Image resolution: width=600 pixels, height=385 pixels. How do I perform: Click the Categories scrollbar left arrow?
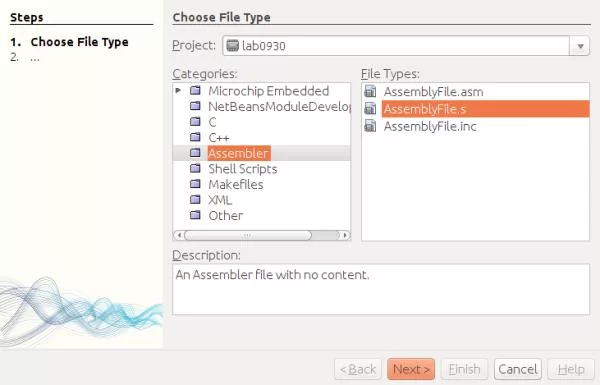178,235
